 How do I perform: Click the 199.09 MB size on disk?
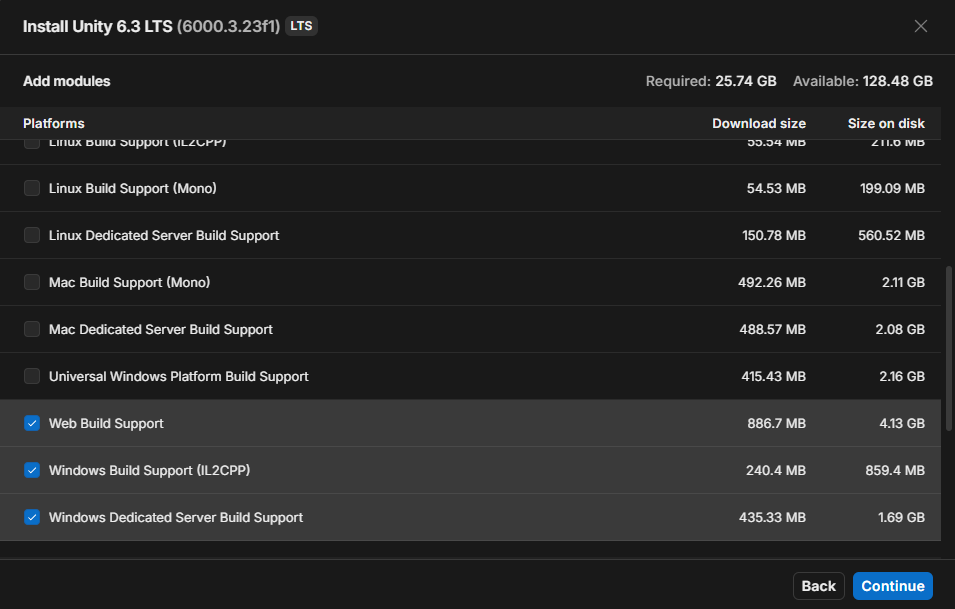click(x=892, y=188)
